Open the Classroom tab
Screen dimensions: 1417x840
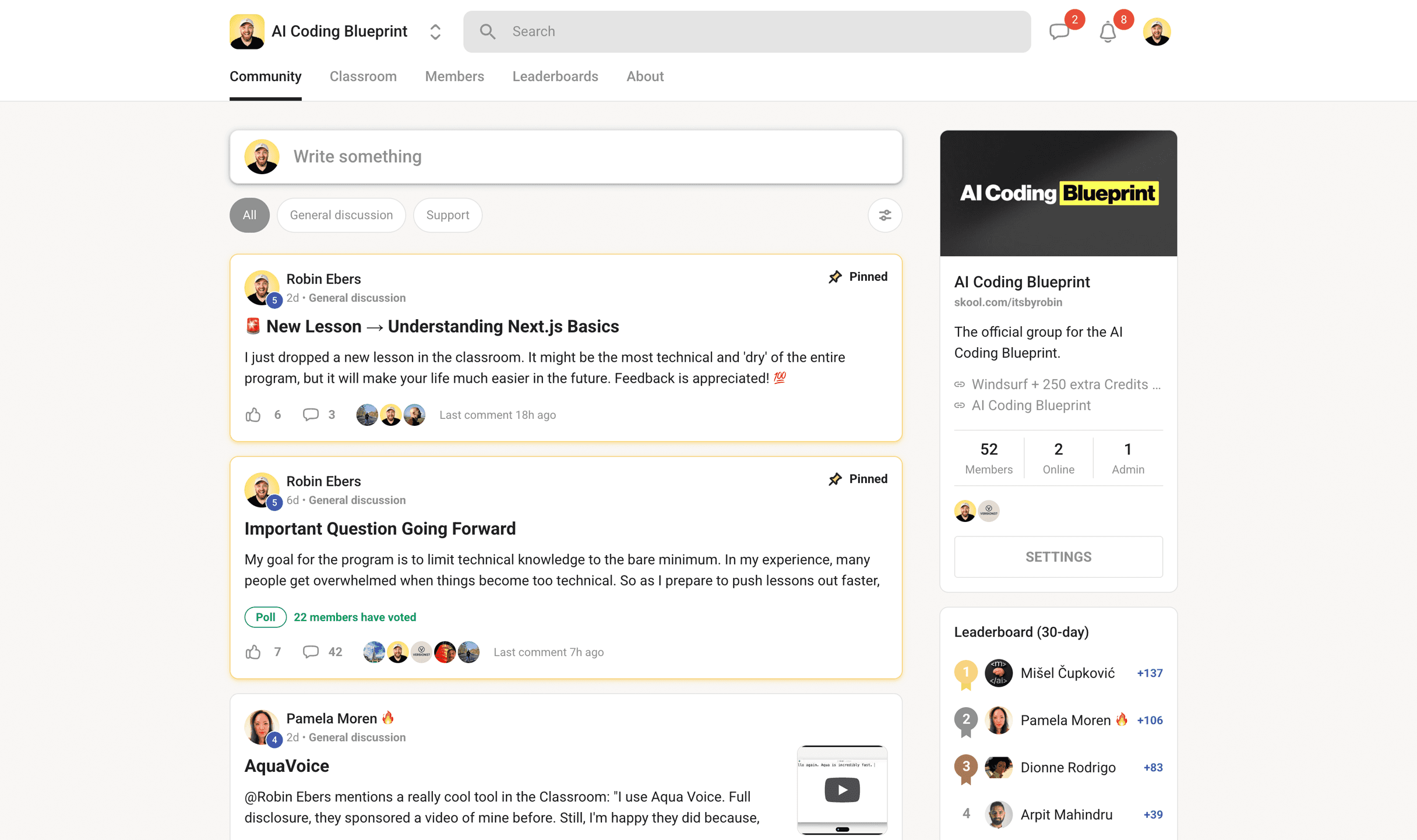[x=363, y=76]
